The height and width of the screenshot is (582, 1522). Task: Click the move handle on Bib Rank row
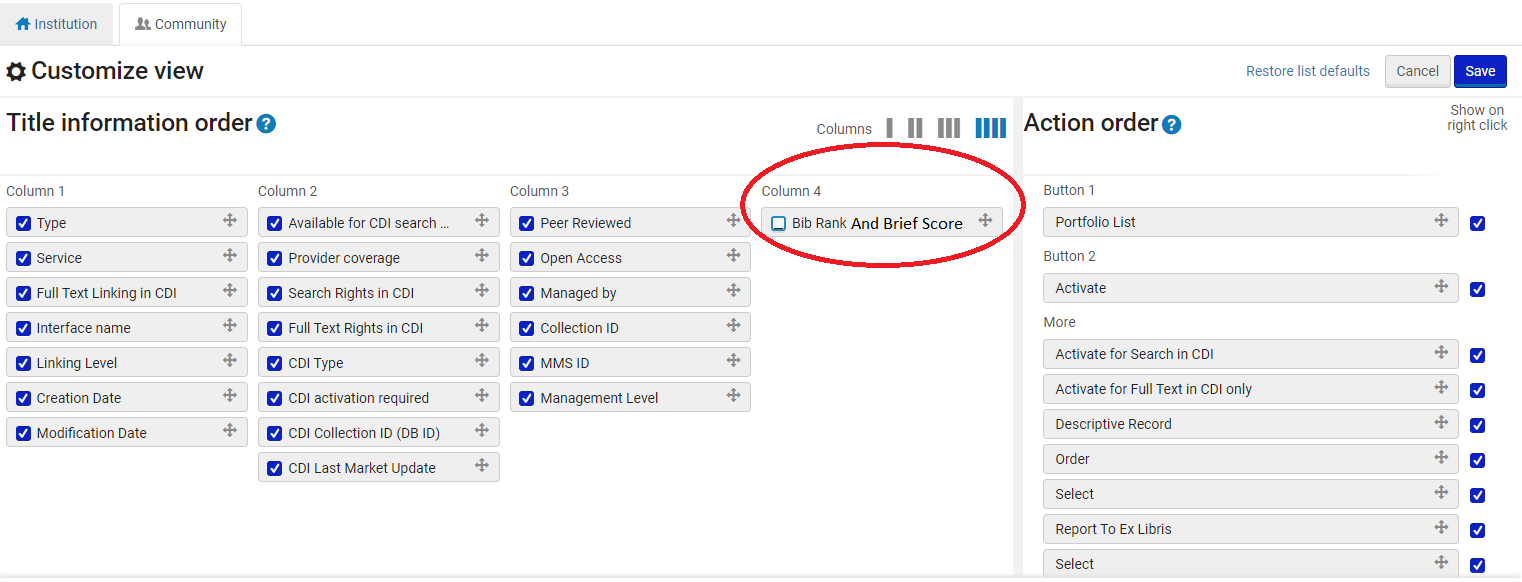pyautogui.click(x=985, y=221)
